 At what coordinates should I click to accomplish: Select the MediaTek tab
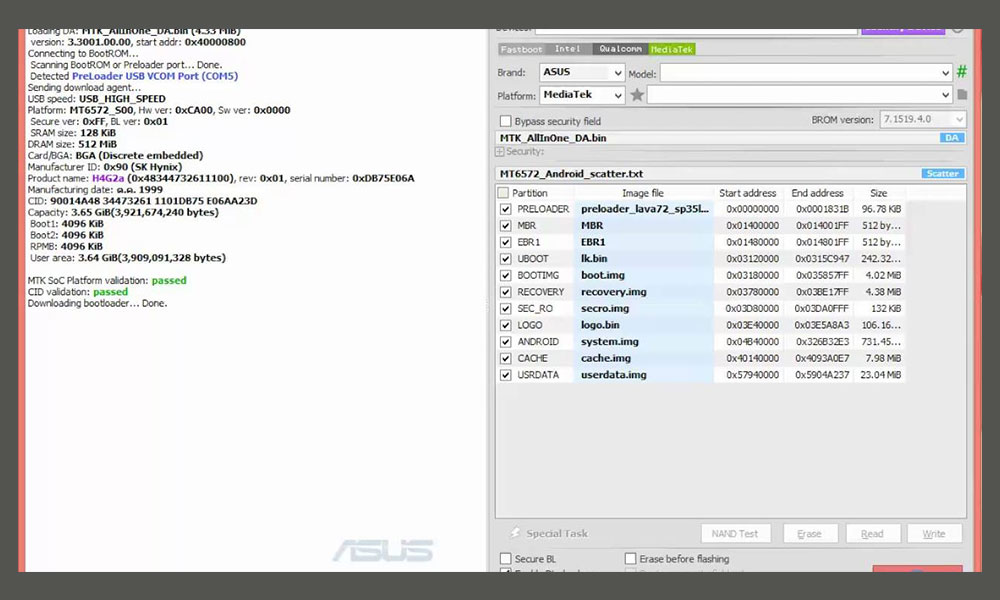672,49
